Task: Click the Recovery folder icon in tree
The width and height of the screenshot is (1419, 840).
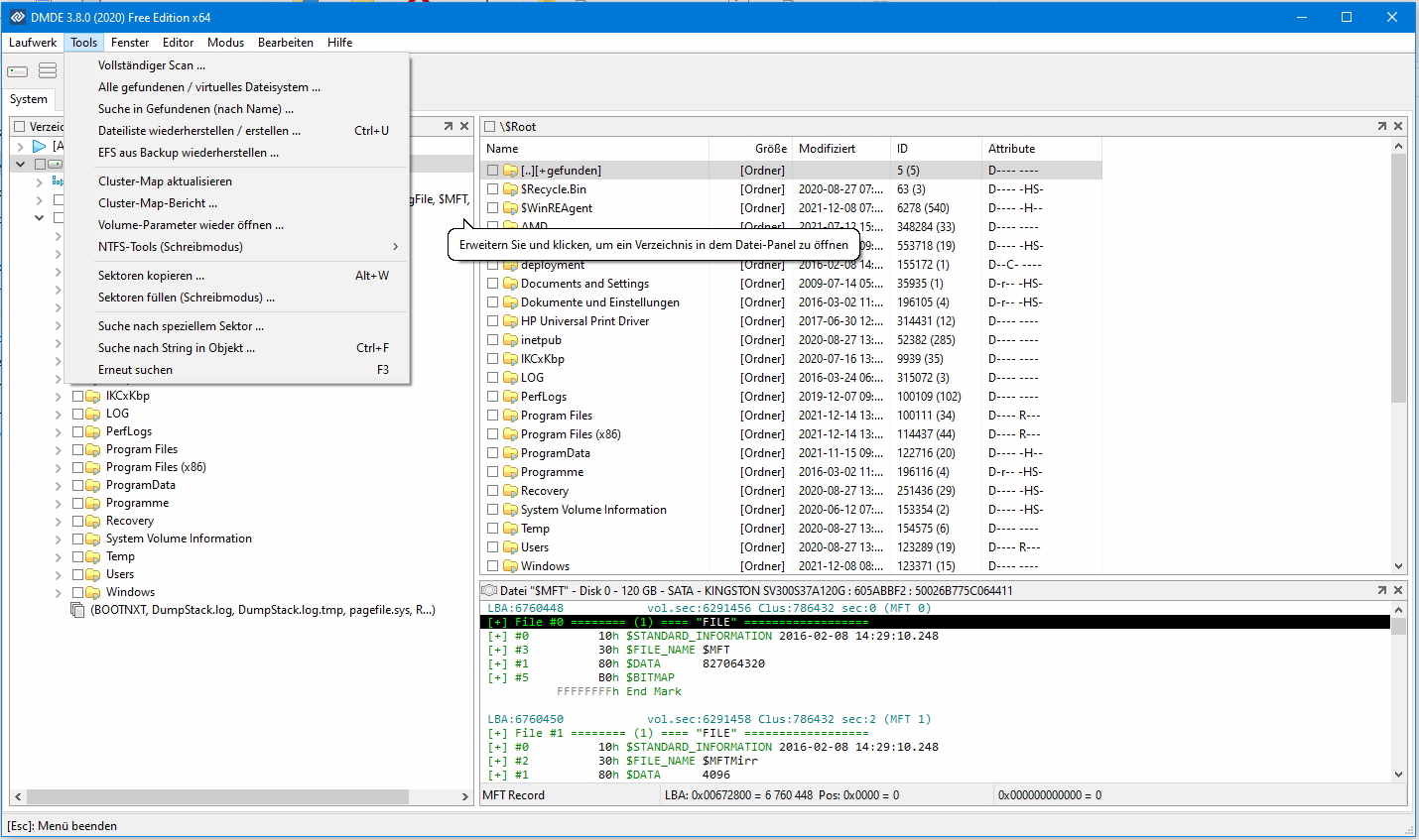Action: (93, 521)
